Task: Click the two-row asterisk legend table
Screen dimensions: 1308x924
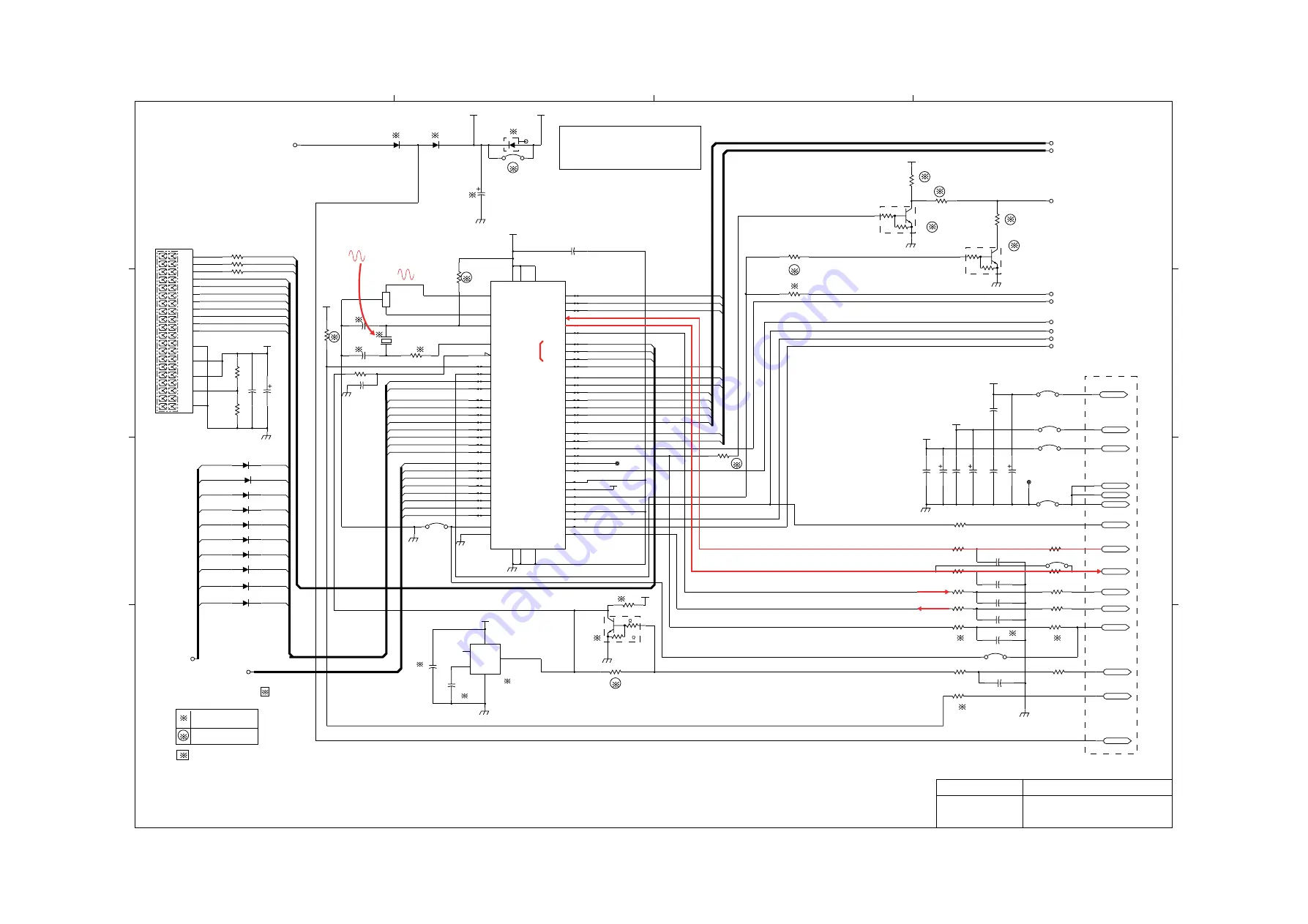Action: 217,726
